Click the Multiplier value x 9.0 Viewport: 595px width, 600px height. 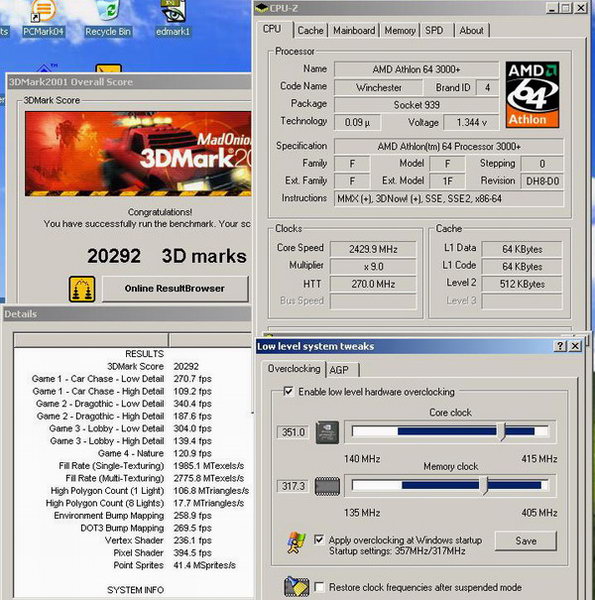[373, 267]
